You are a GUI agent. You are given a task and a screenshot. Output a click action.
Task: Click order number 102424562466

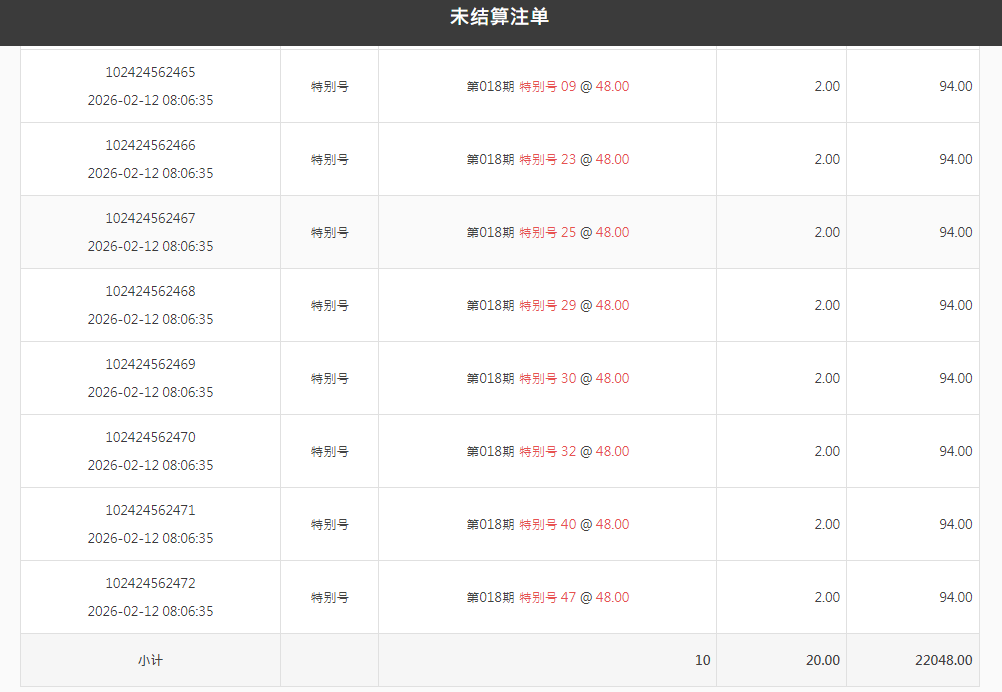pos(150,146)
